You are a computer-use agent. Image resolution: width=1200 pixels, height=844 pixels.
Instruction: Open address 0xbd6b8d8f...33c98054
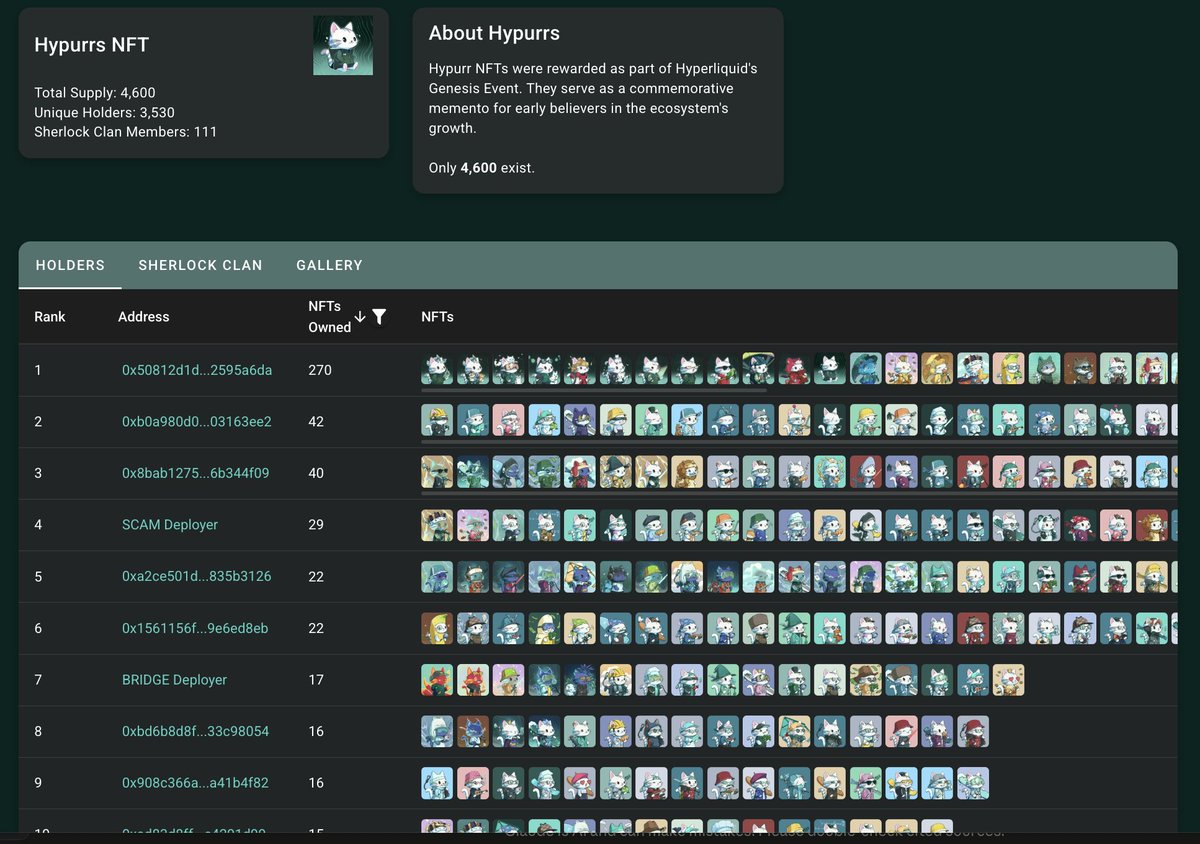[x=195, y=731]
